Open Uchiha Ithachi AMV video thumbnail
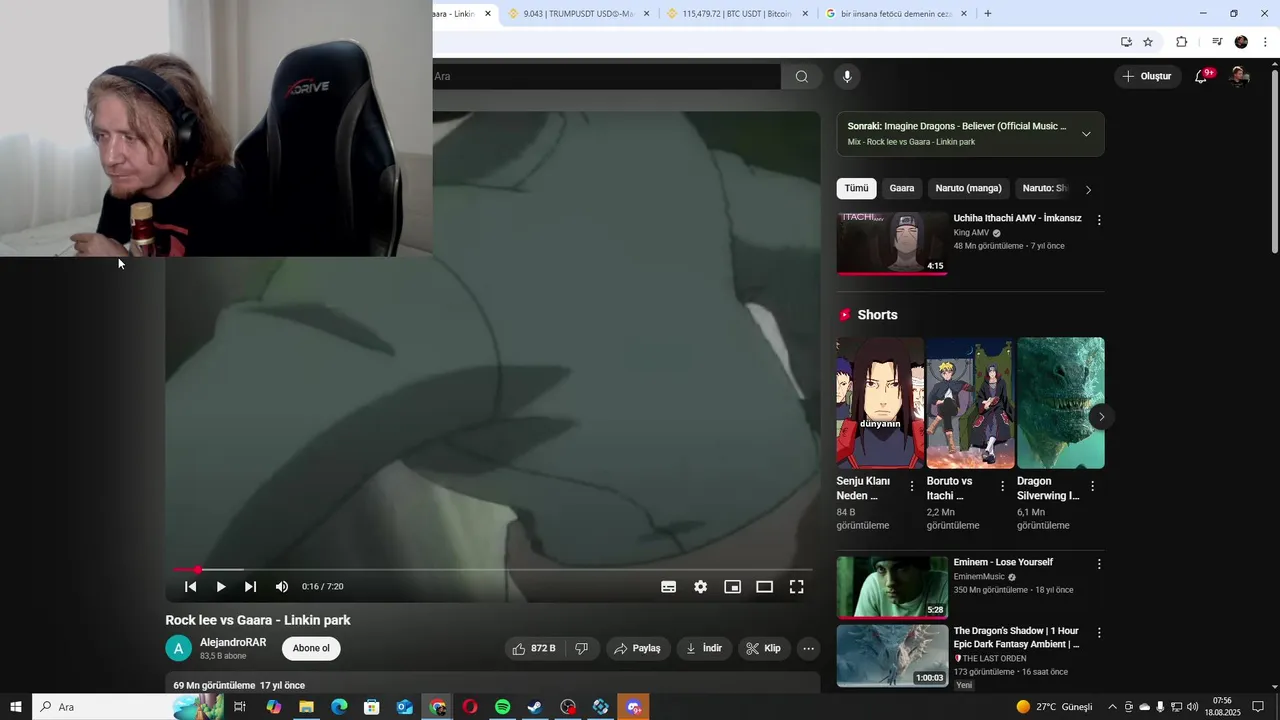This screenshot has width=1280, height=720. [892, 242]
